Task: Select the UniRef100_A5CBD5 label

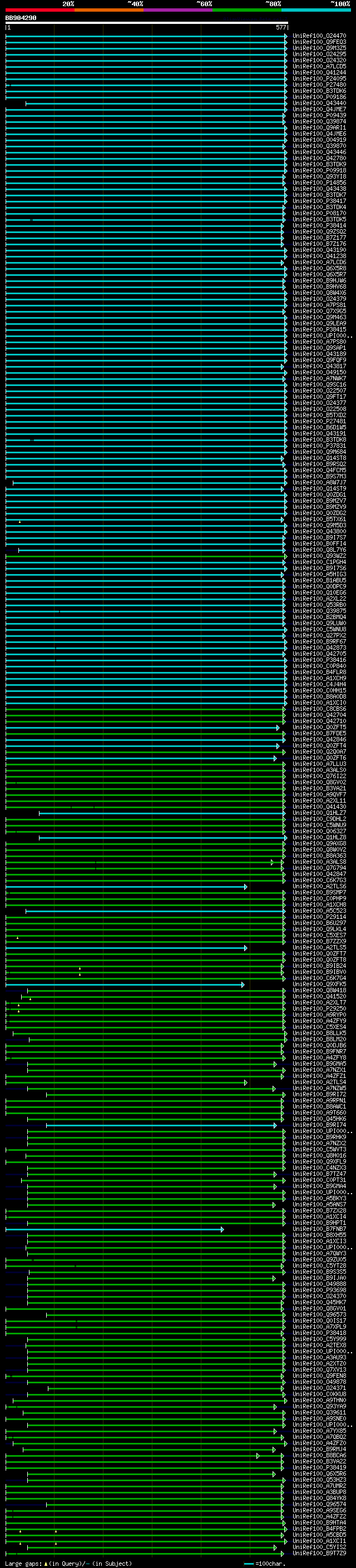Action: pos(319,1535)
